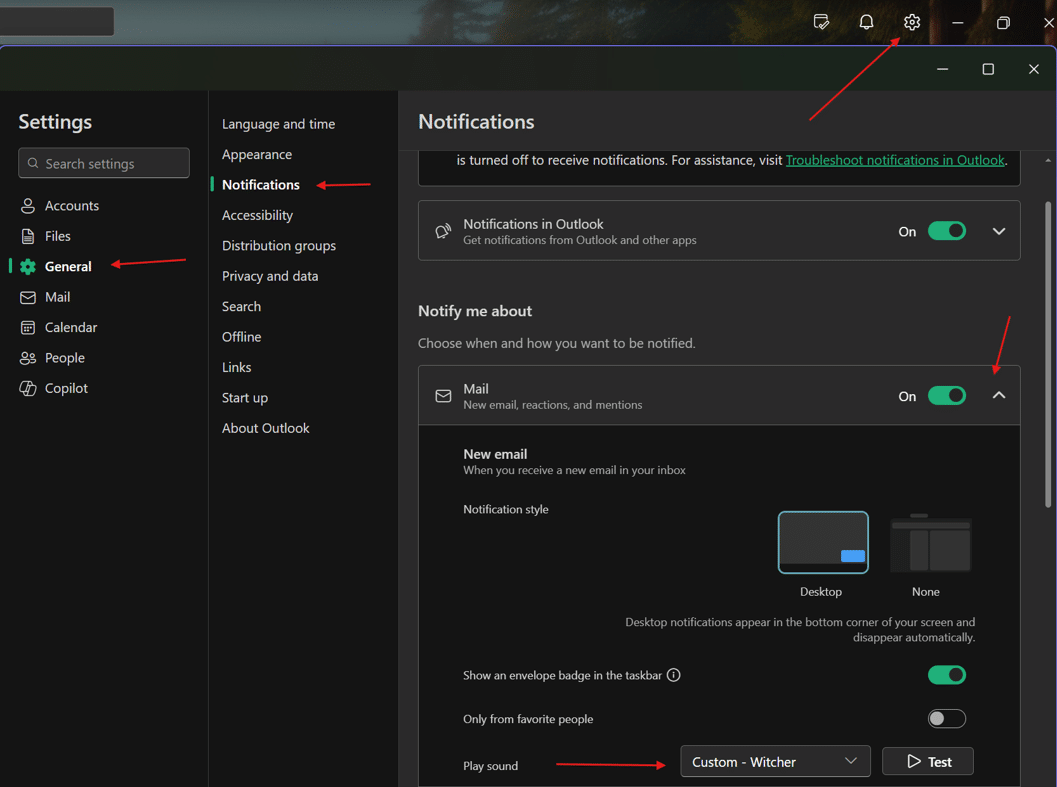1057x787 pixels.
Task: Open the My Day tasks icon
Action: click(x=821, y=22)
